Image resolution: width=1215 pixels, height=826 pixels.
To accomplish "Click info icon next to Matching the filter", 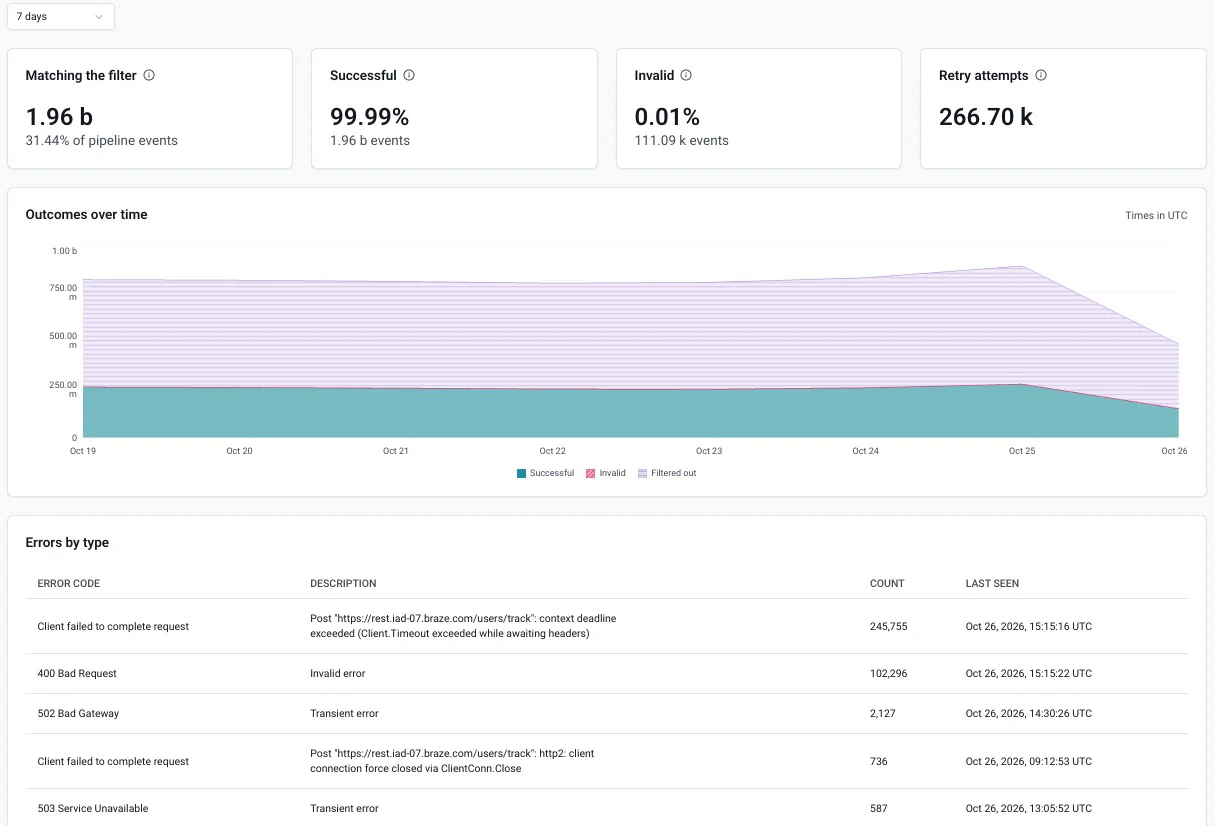I will (149, 75).
